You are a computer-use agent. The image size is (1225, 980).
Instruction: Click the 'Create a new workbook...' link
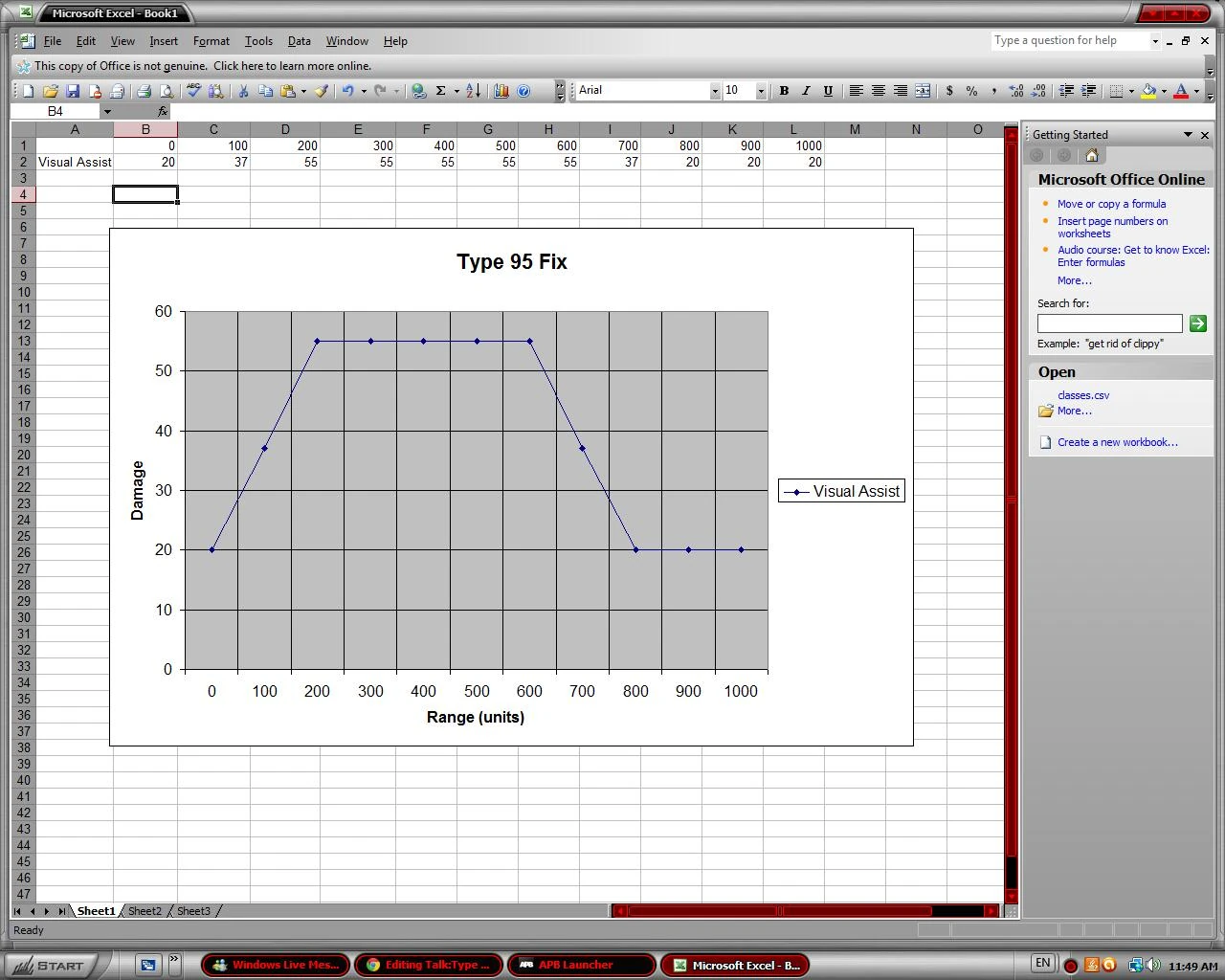pos(1117,442)
